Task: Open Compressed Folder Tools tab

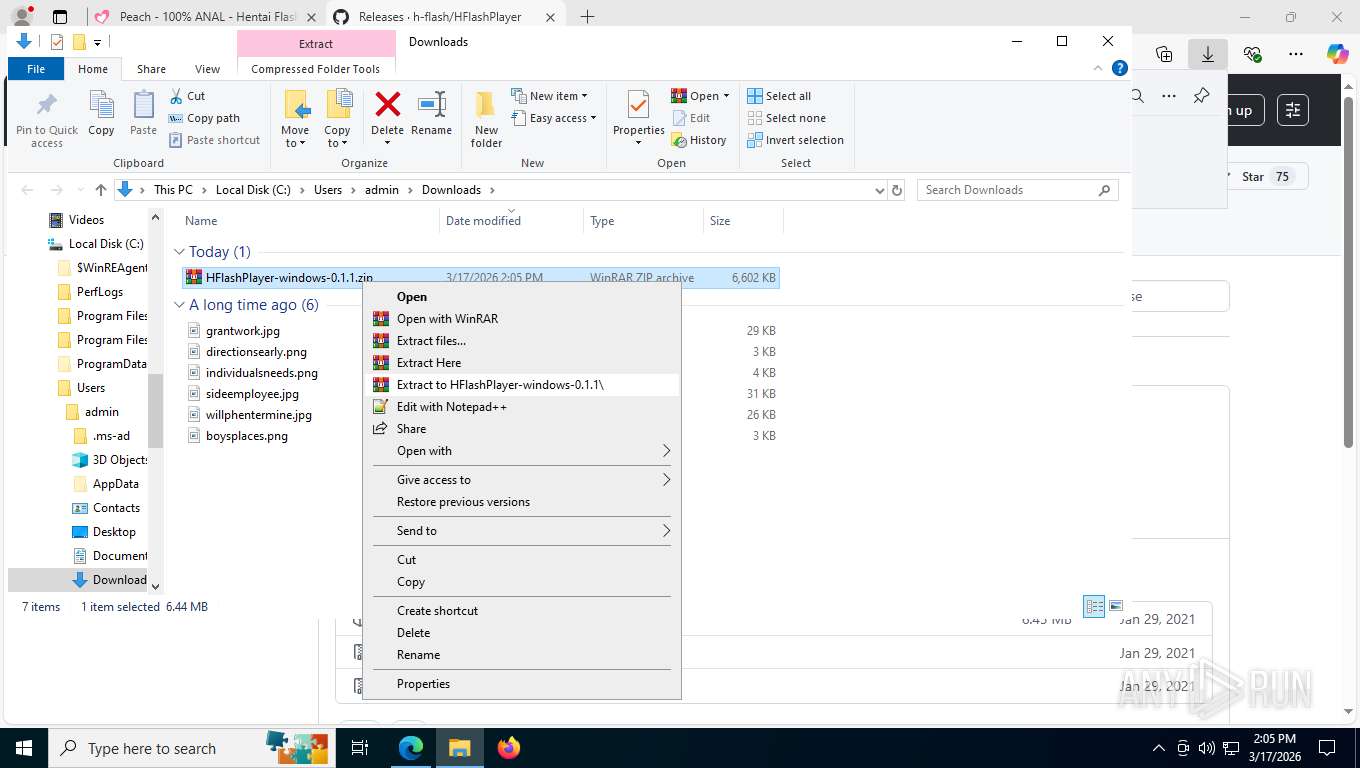Action: click(x=315, y=69)
